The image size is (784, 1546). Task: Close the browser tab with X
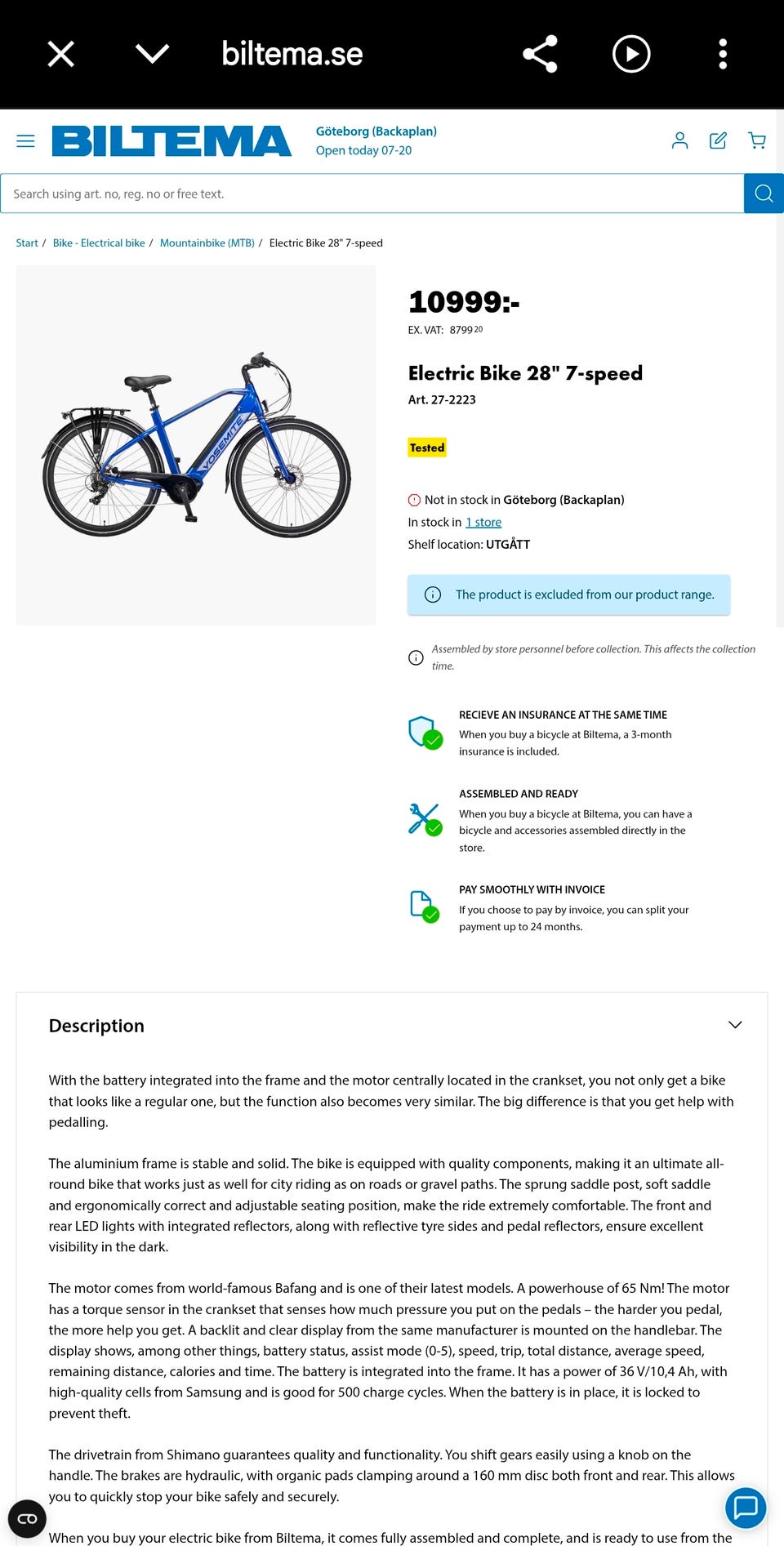(61, 54)
